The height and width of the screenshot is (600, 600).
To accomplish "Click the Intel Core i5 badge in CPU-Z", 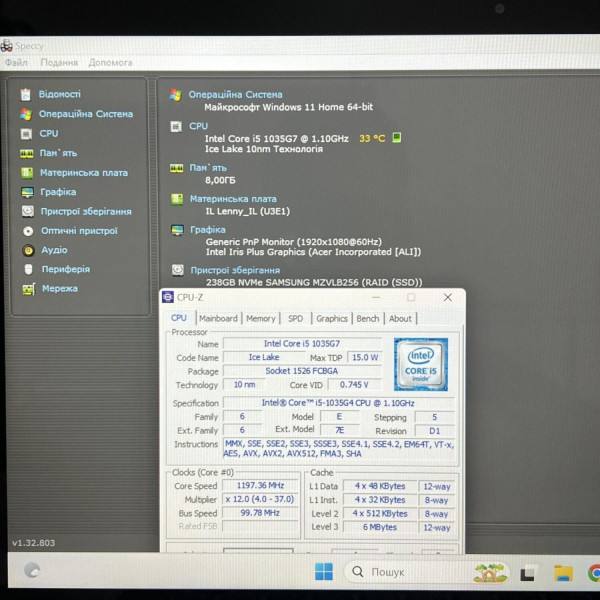I will coord(421,364).
